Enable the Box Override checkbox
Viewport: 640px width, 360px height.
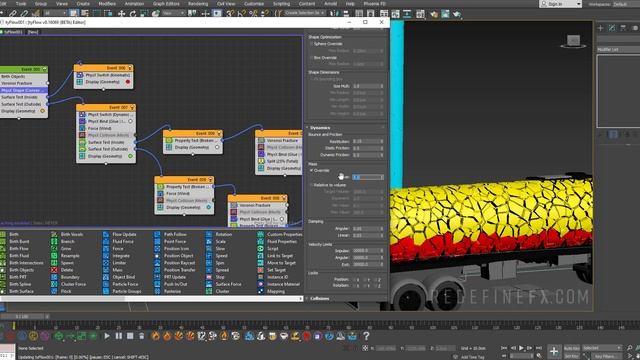311,58
